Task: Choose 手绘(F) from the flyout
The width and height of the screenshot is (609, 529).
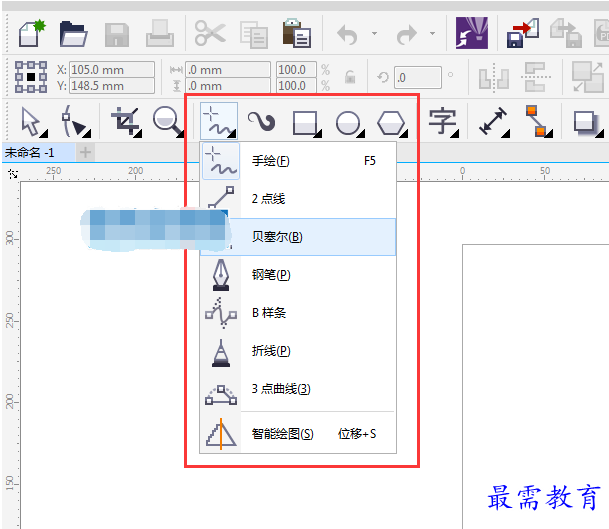Action: tap(298, 161)
